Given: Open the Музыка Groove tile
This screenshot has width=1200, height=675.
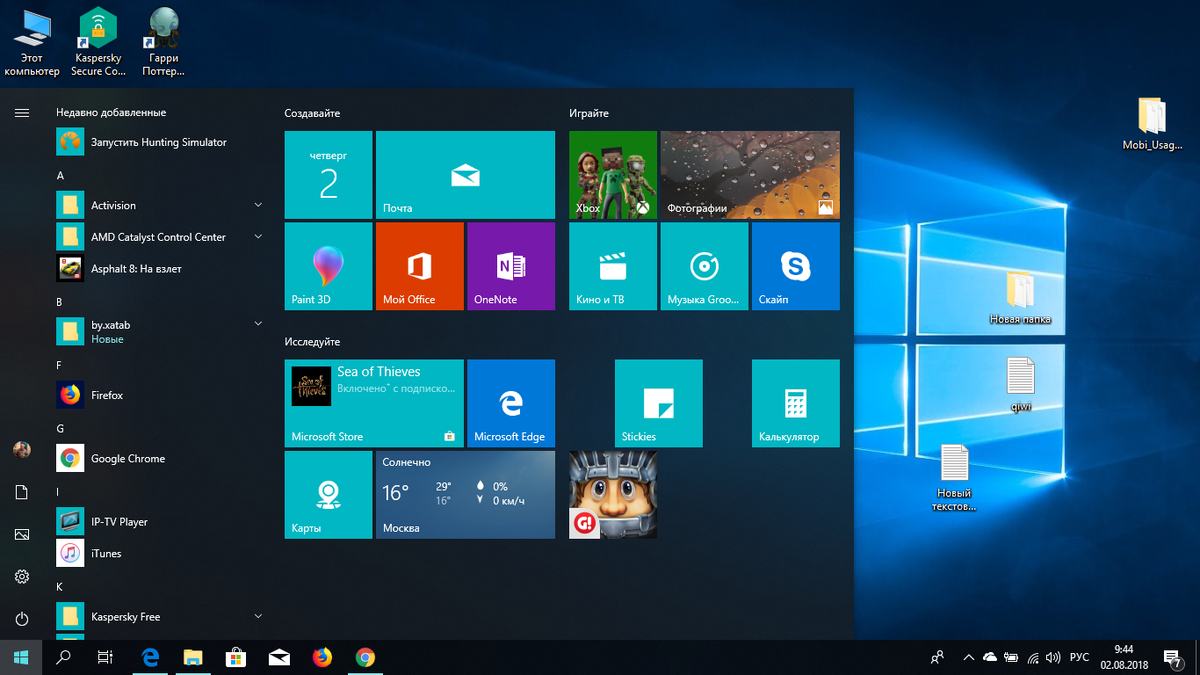Looking at the screenshot, I should pyautogui.click(x=704, y=266).
